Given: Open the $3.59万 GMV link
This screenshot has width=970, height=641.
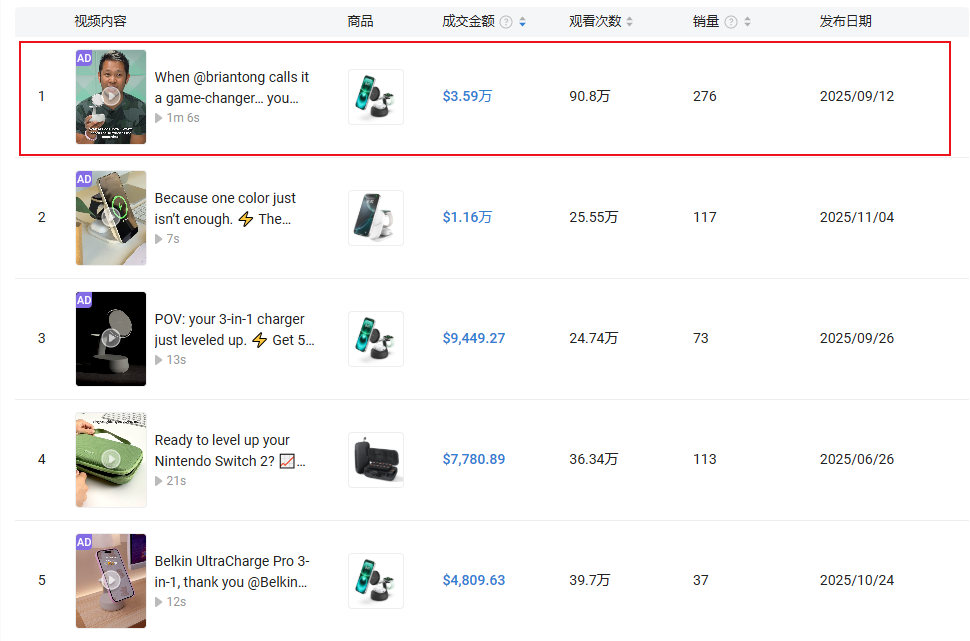Looking at the screenshot, I should [x=466, y=96].
